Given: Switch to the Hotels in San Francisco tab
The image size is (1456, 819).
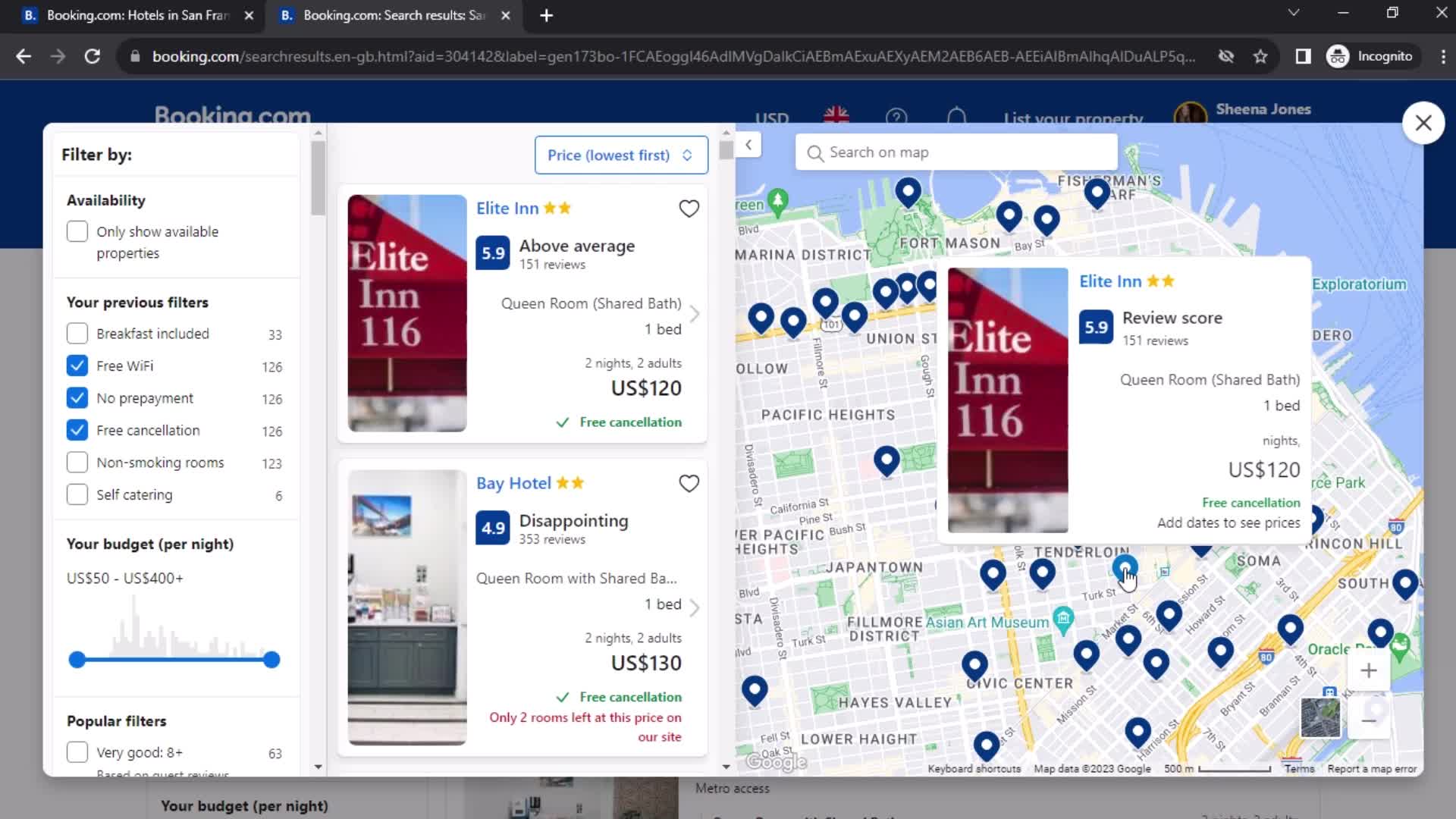Looking at the screenshot, I should click(136, 15).
